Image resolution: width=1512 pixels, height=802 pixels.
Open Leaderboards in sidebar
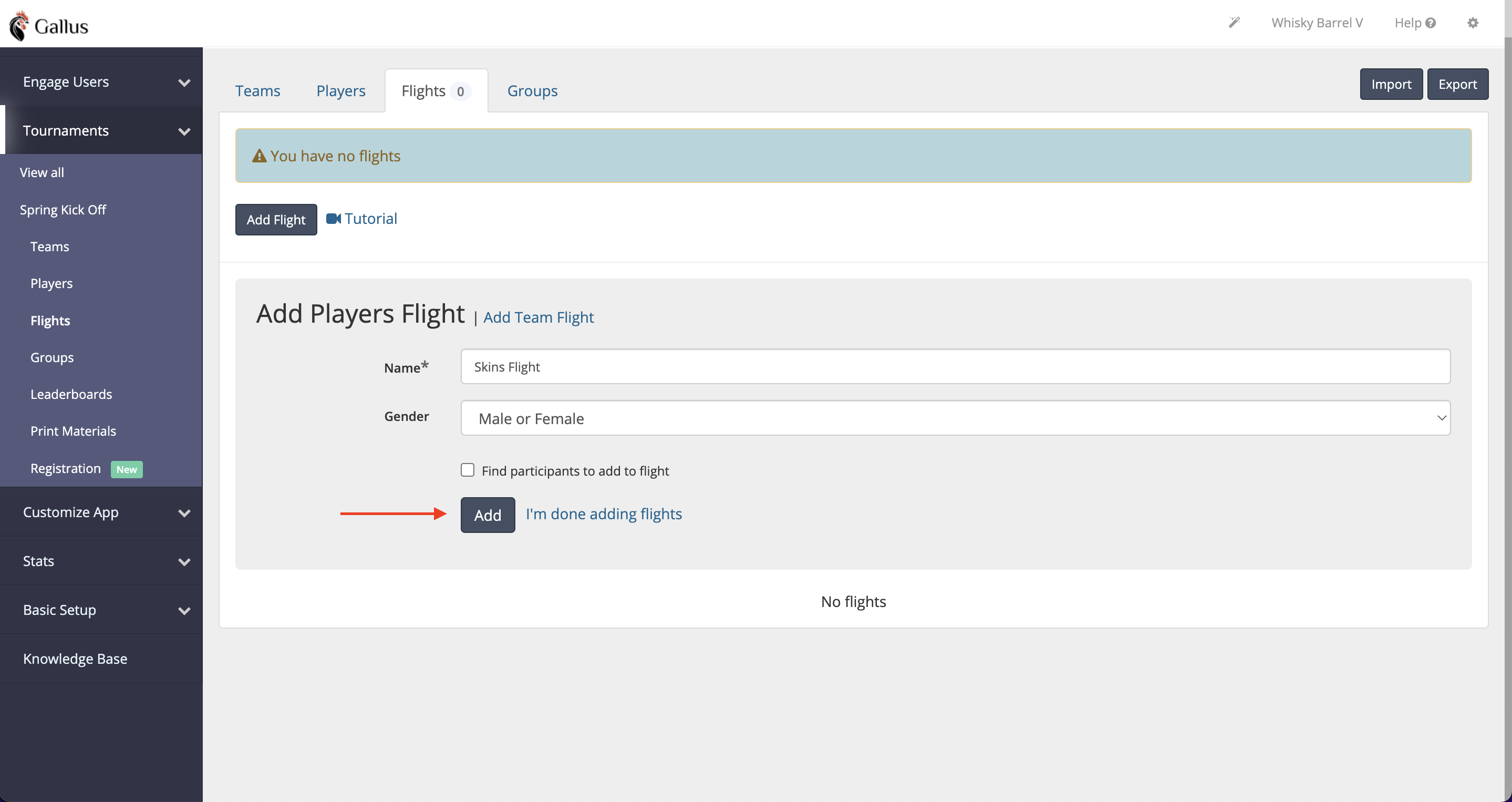point(71,394)
